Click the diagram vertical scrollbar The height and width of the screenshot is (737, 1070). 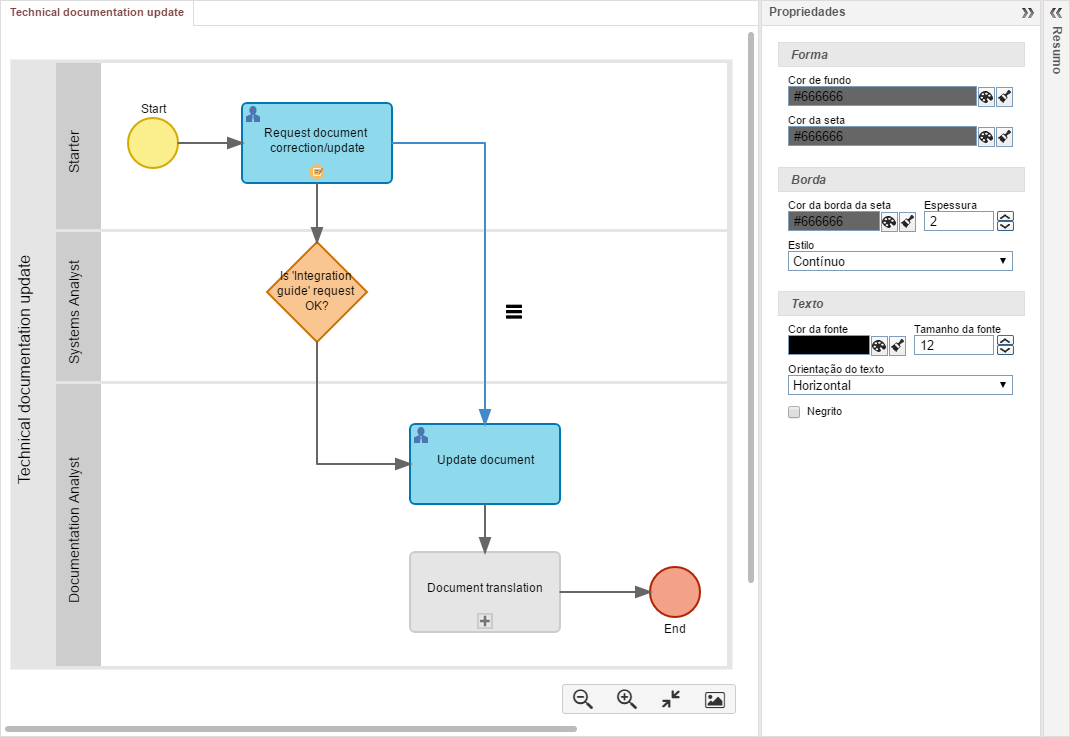pyautogui.click(x=751, y=307)
